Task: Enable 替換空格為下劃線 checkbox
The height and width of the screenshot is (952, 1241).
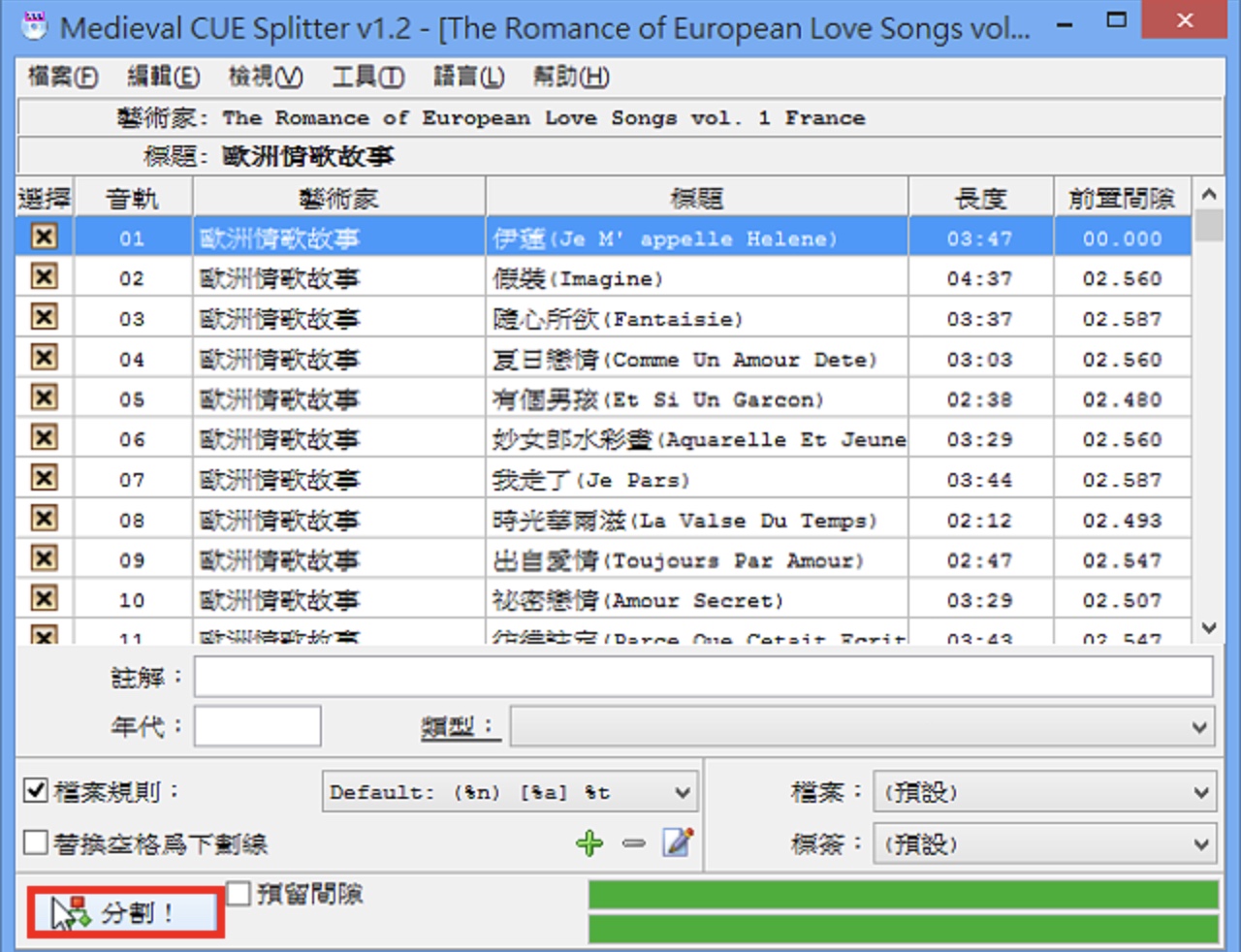Action: 36,841
